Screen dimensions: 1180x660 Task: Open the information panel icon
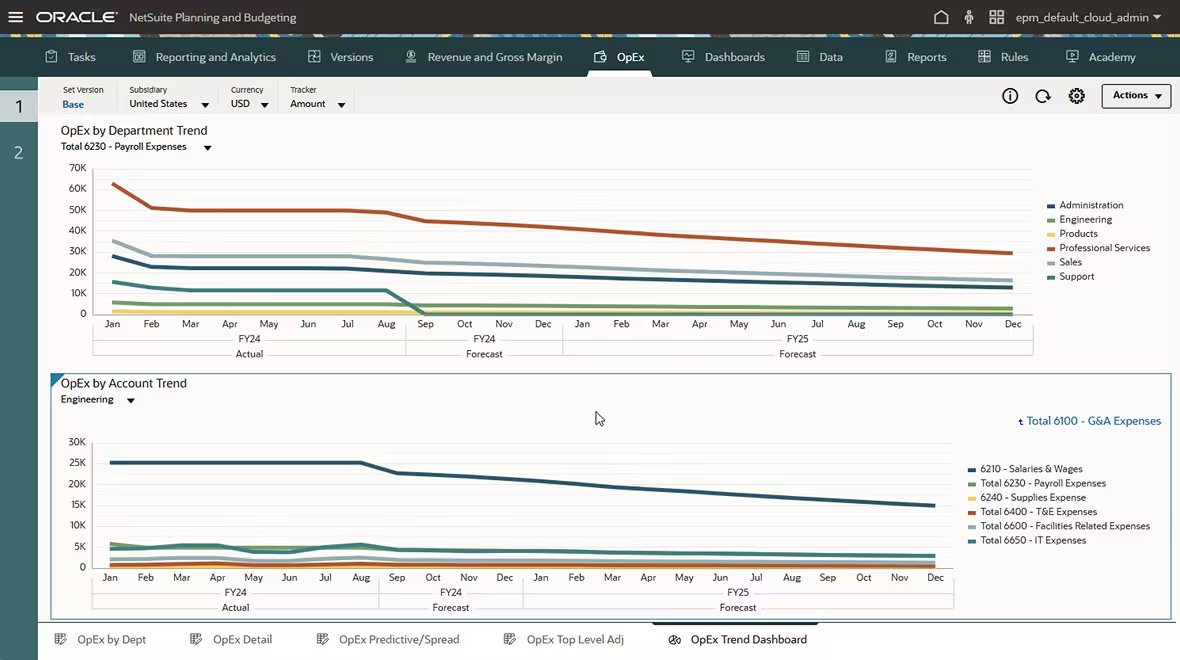pyautogui.click(x=1010, y=95)
